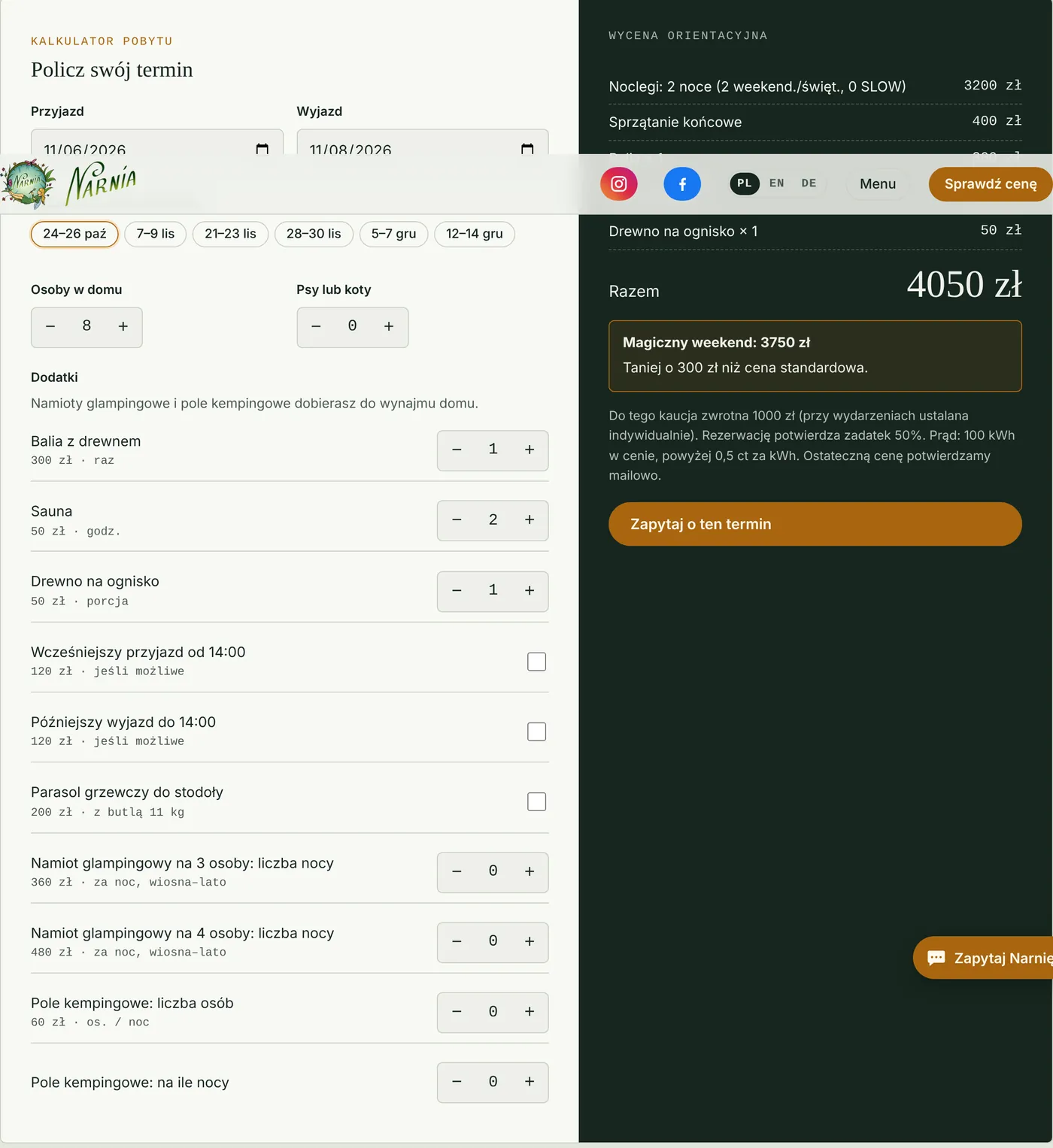This screenshot has height=1148, width=1053.
Task: Switch language to EN
Action: [x=777, y=183]
